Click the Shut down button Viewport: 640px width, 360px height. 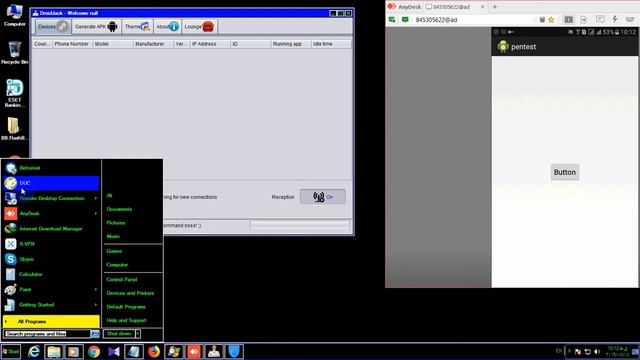click(119, 334)
